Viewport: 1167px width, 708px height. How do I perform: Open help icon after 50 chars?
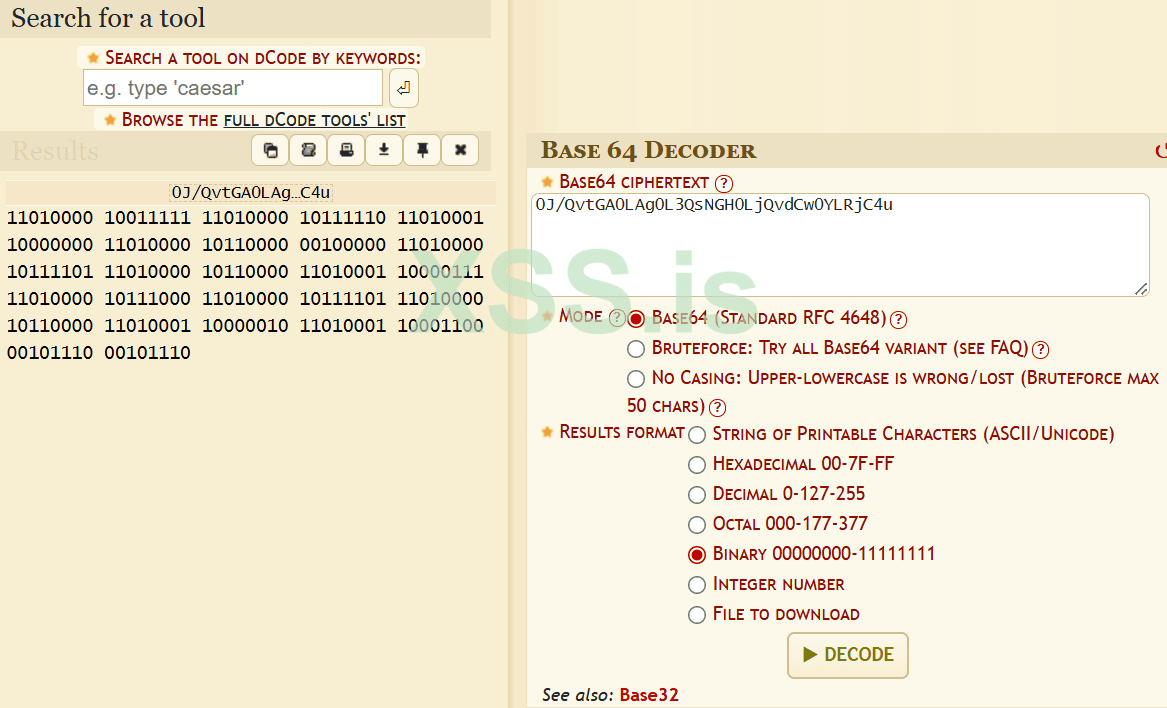pyautogui.click(x=717, y=407)
